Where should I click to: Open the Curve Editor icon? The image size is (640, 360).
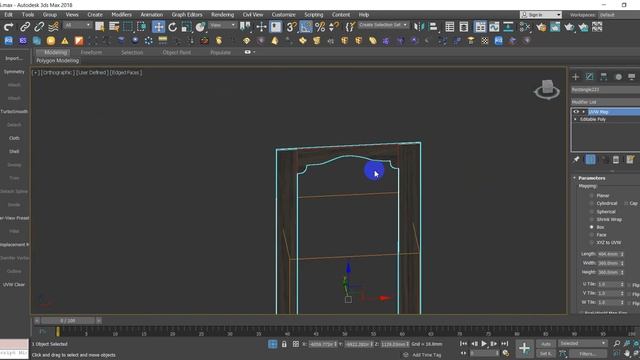494,27
